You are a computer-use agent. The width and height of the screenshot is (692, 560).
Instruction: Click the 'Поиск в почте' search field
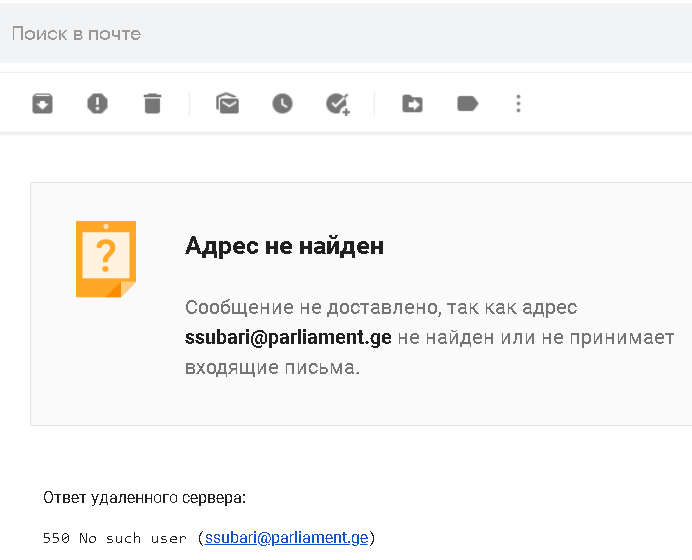pos(300,33)
